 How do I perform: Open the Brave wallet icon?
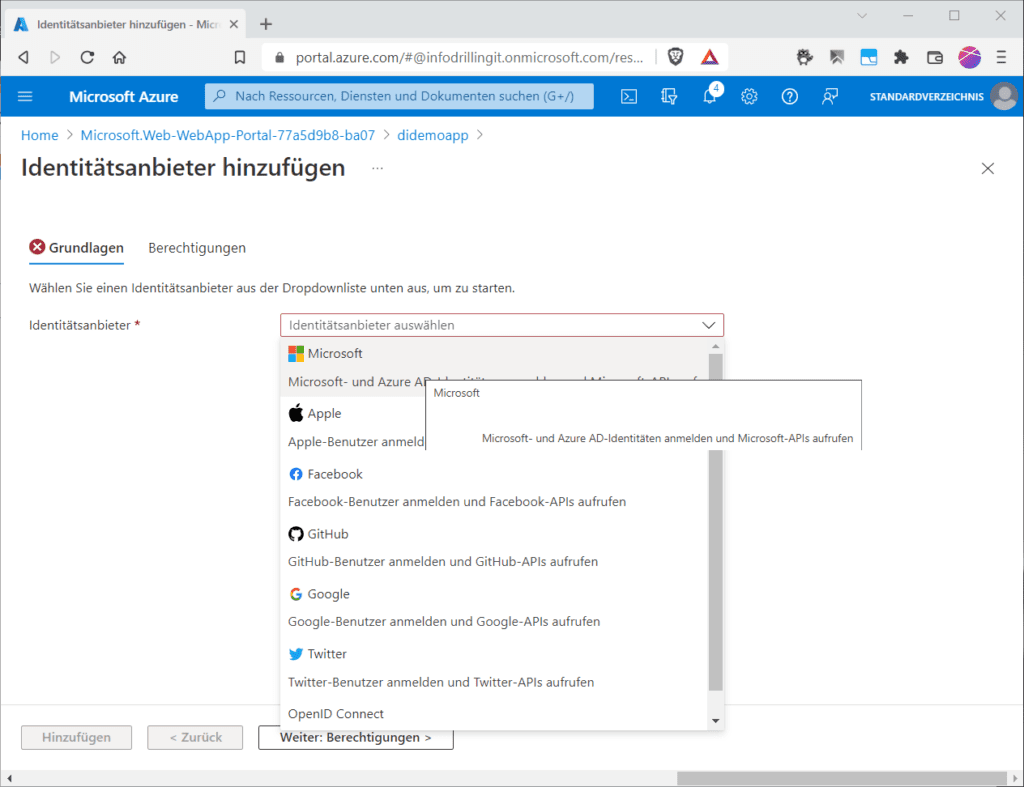coord(935,57)
